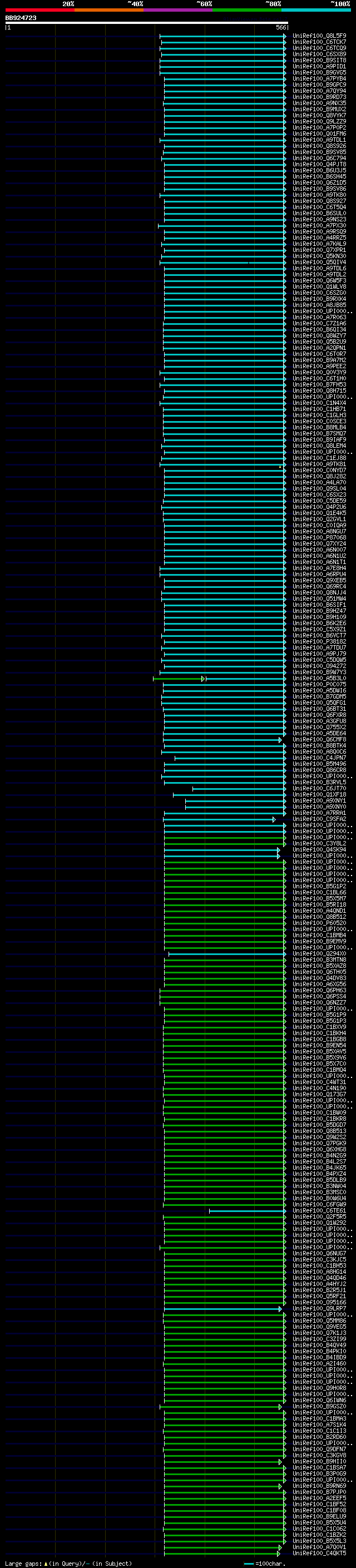Select subject label UniRef100_Q8J282
Image resolution: width=356 pixels, height=1568 pixels.
319,476
